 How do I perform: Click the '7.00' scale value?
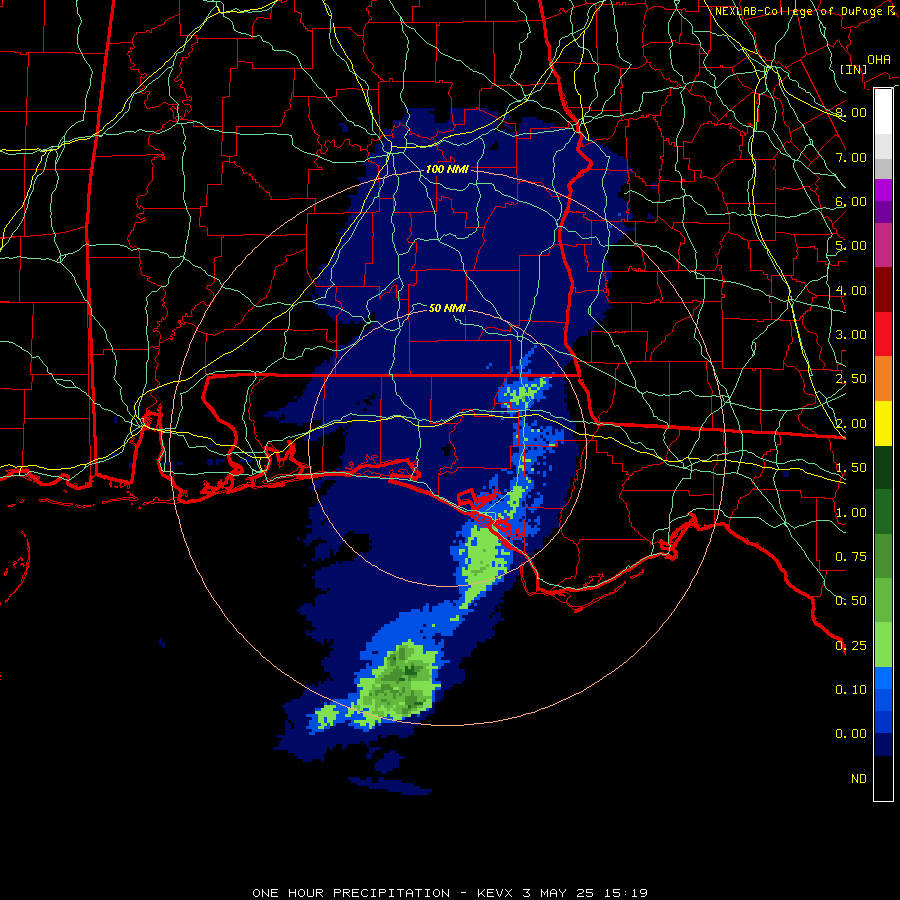pos(851,157)
